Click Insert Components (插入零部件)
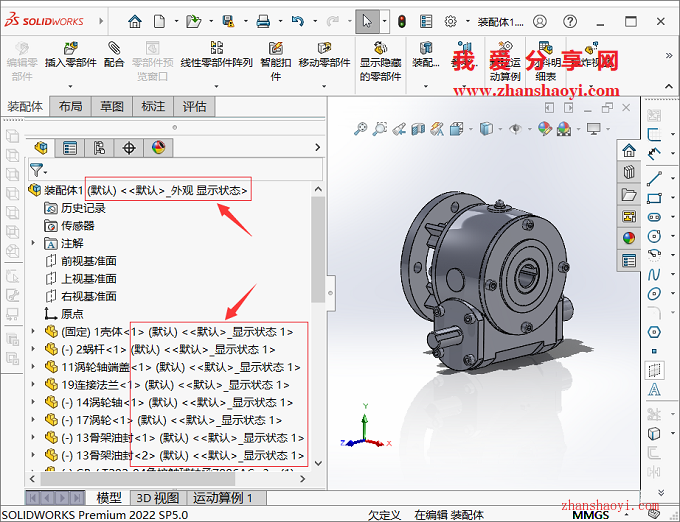The height and width of the screenshot is (522, 680). point(71,55)
